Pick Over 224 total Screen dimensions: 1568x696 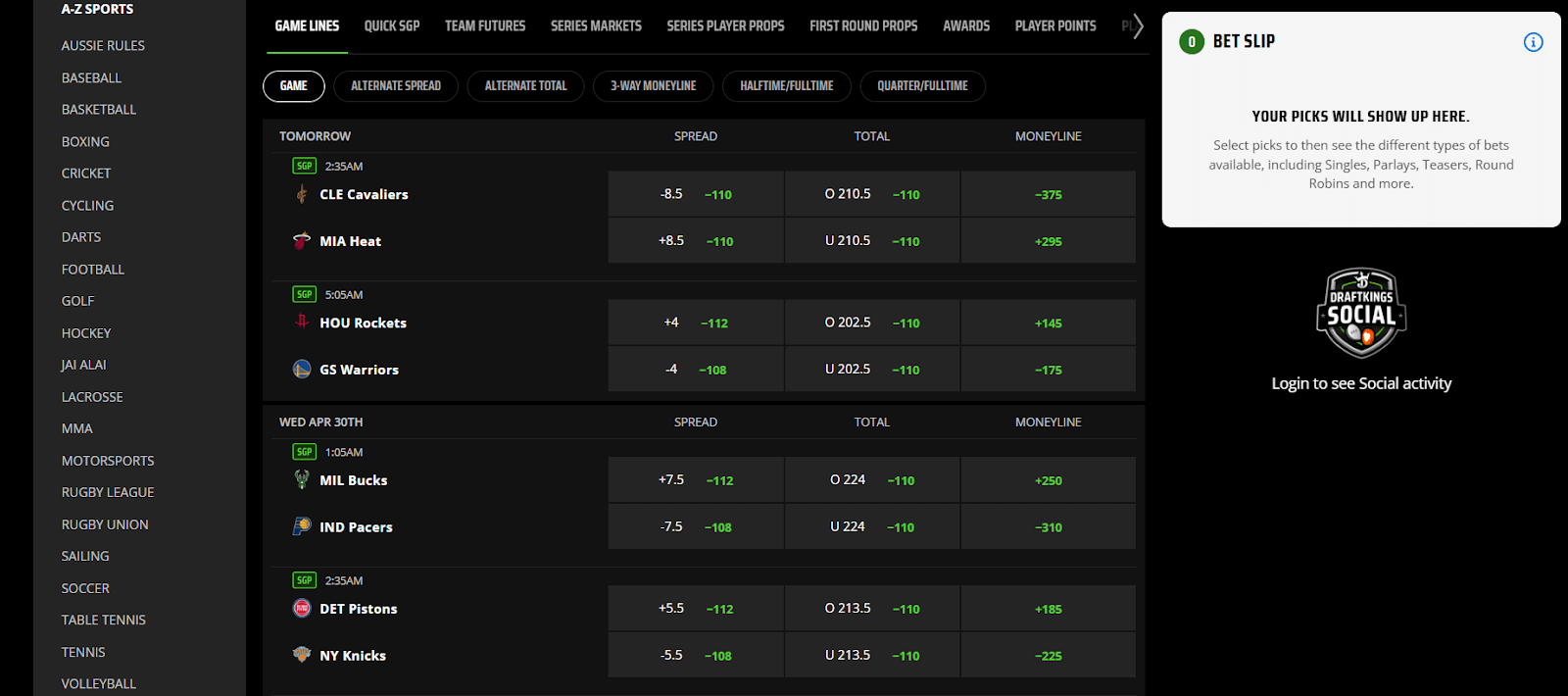[x=872, y=480]
